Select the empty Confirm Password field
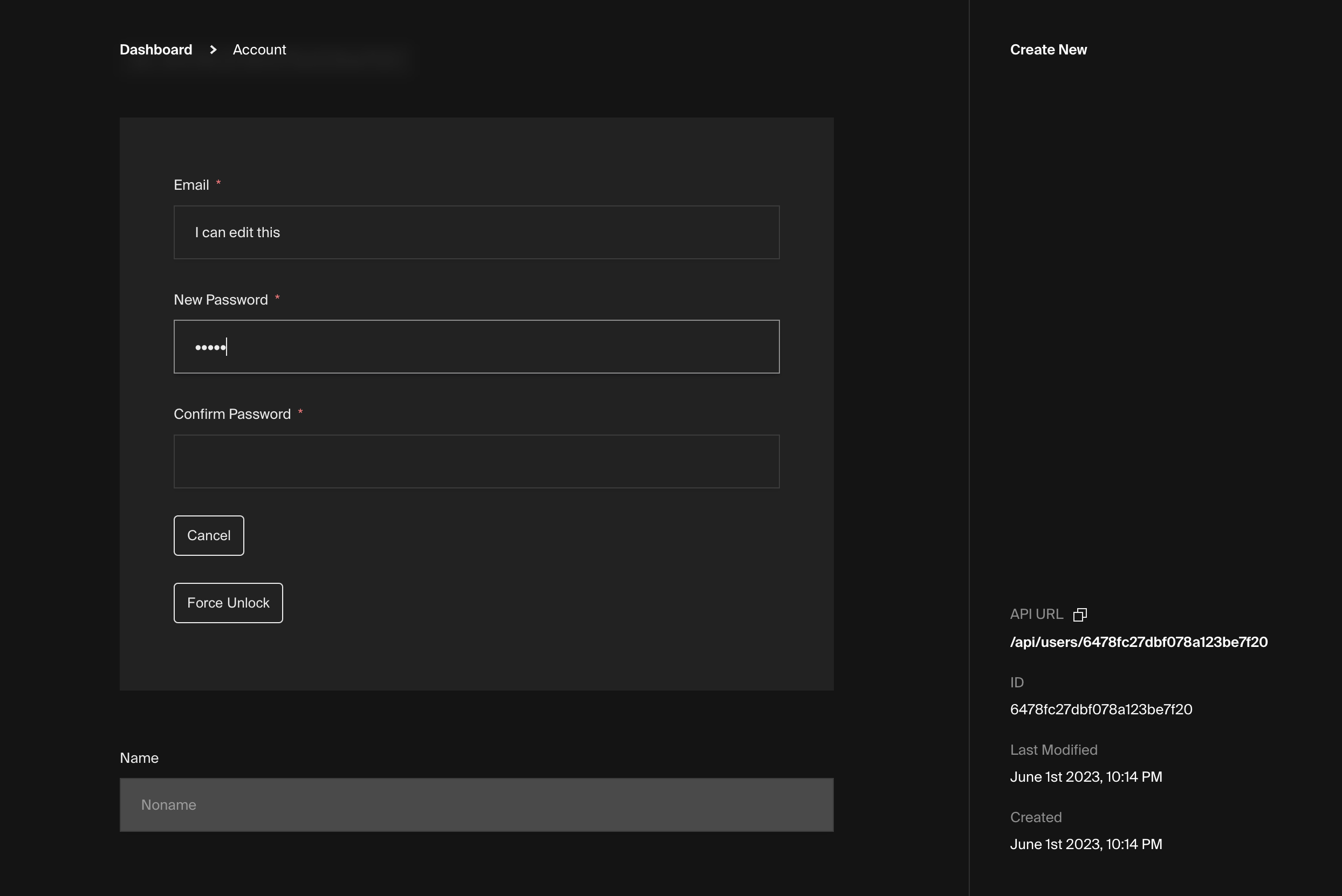Viewport: 1342px width, 896px height. (476, 461)
